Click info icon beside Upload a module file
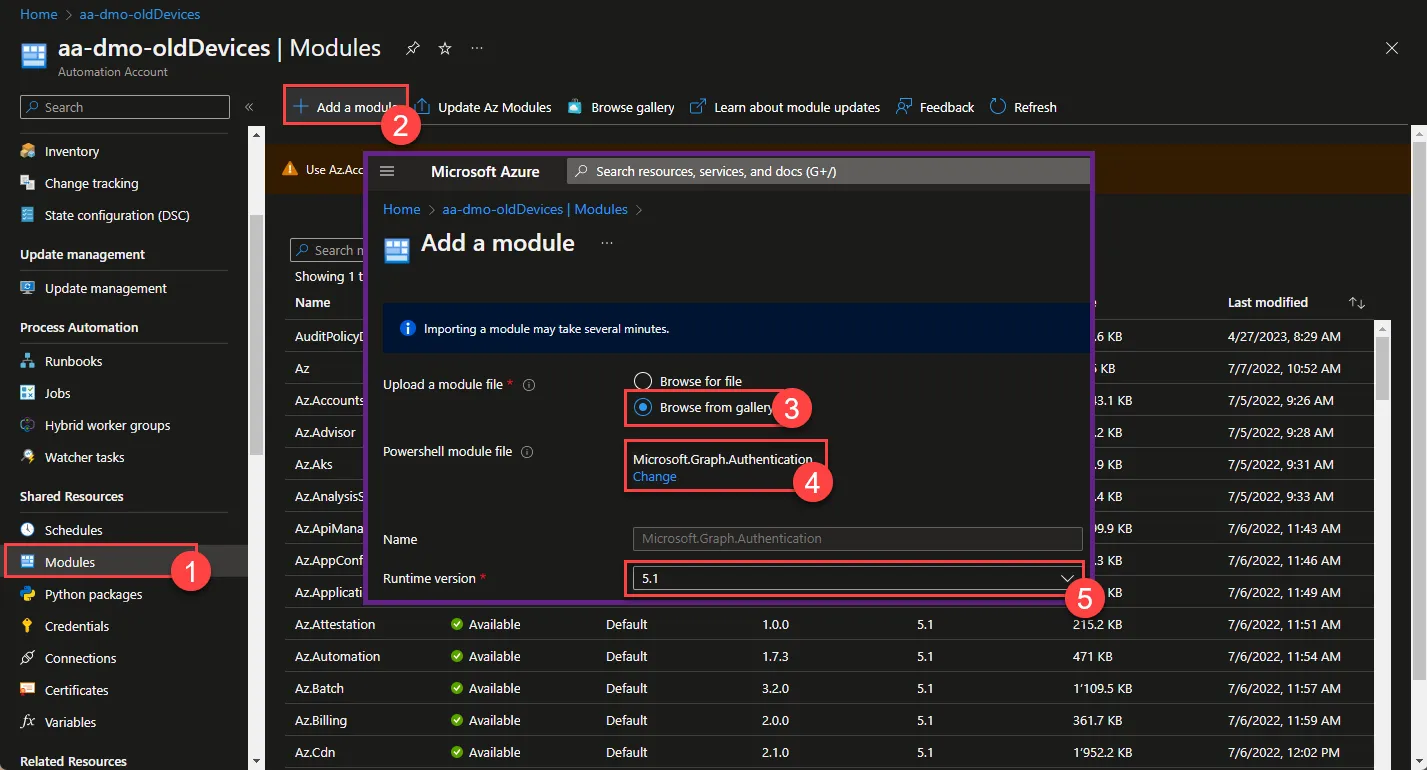Screen dimensions: 1427x770 pos(529,384)
